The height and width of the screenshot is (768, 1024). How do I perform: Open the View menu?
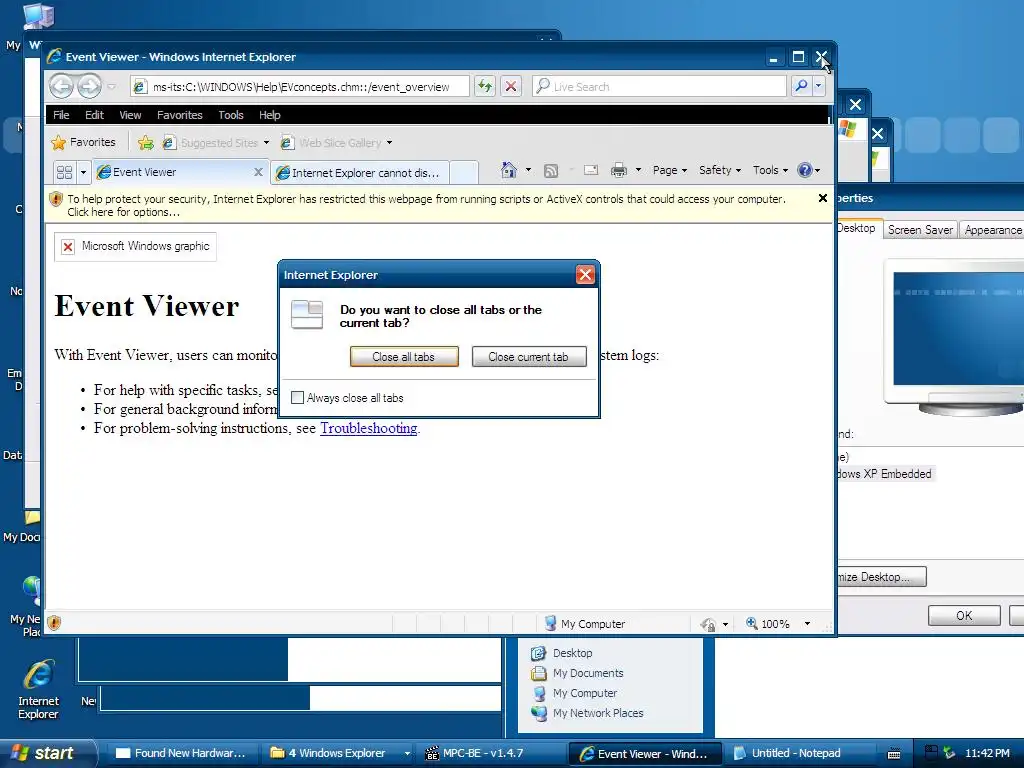pyautogui.click(x=130, y=115)
